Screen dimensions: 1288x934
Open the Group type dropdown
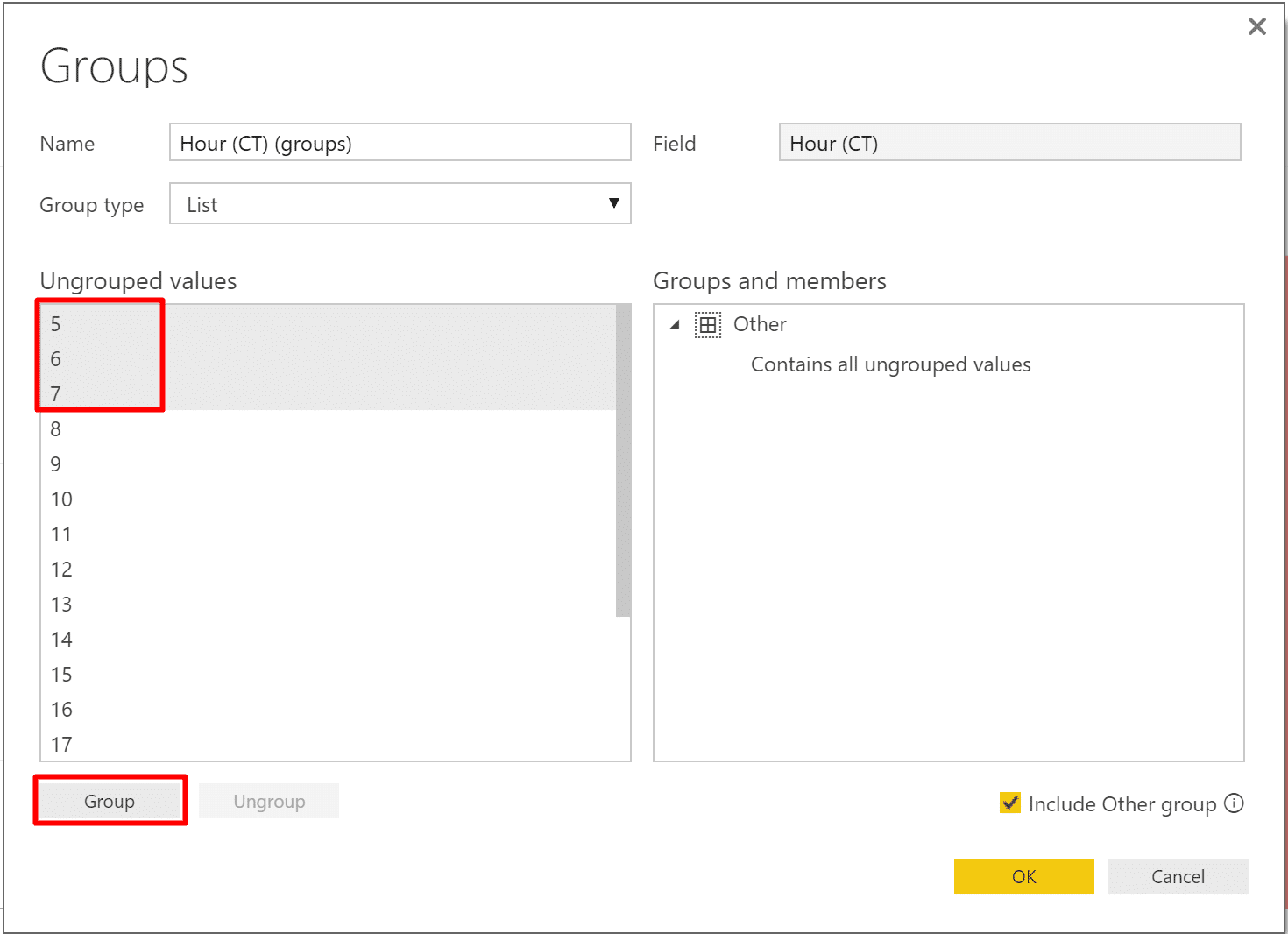400,203
